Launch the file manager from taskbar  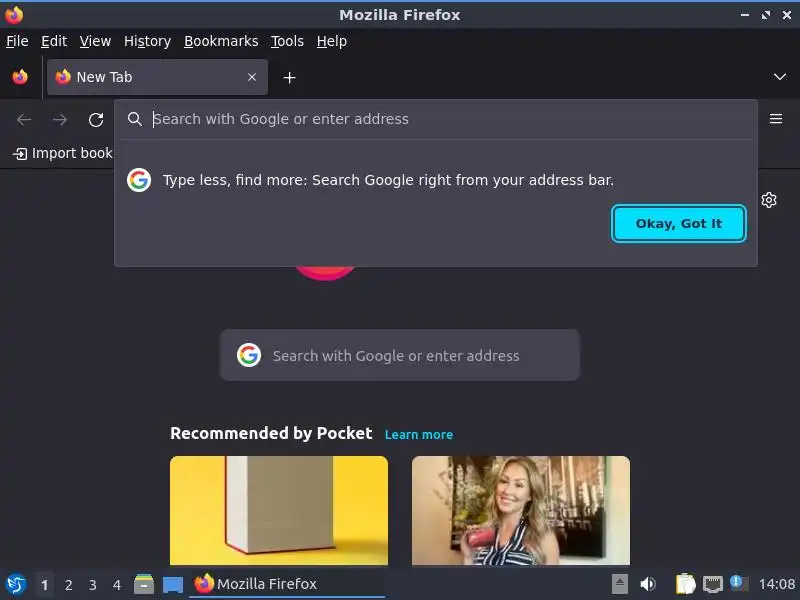click(x=144, y=584)
